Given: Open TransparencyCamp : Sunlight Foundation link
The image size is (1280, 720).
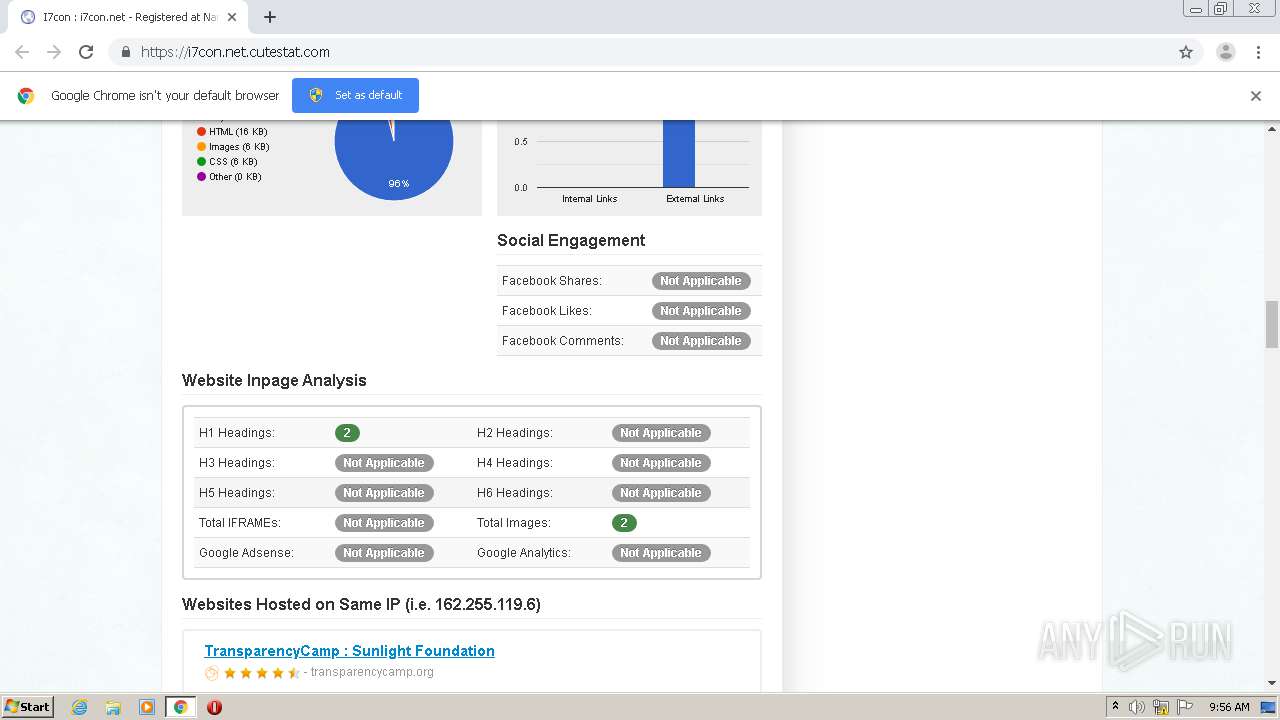Looking at the screenshot, I should pyautogui.click(x=349, y=651).
